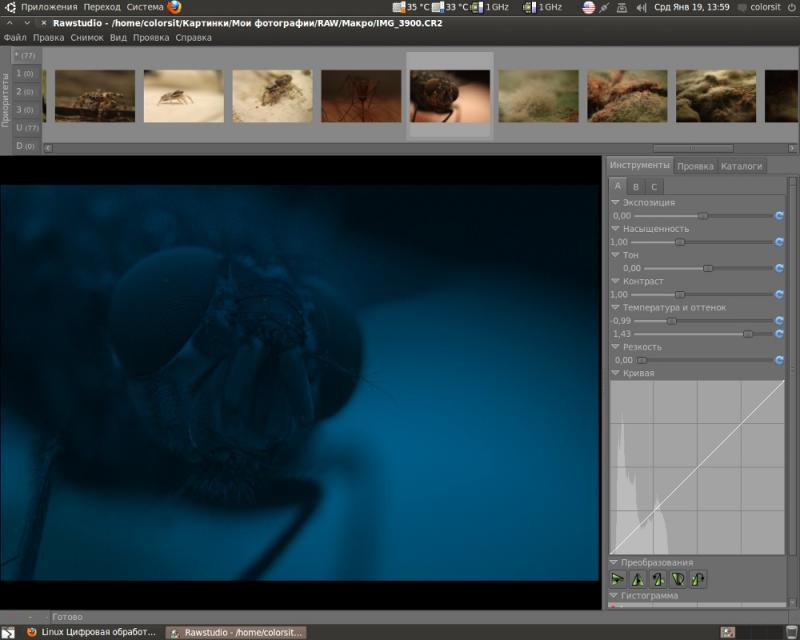Viewport: 800px width, 640px height.
Task: Show unprioritized U (77) photos
Action: coord(27,128)
